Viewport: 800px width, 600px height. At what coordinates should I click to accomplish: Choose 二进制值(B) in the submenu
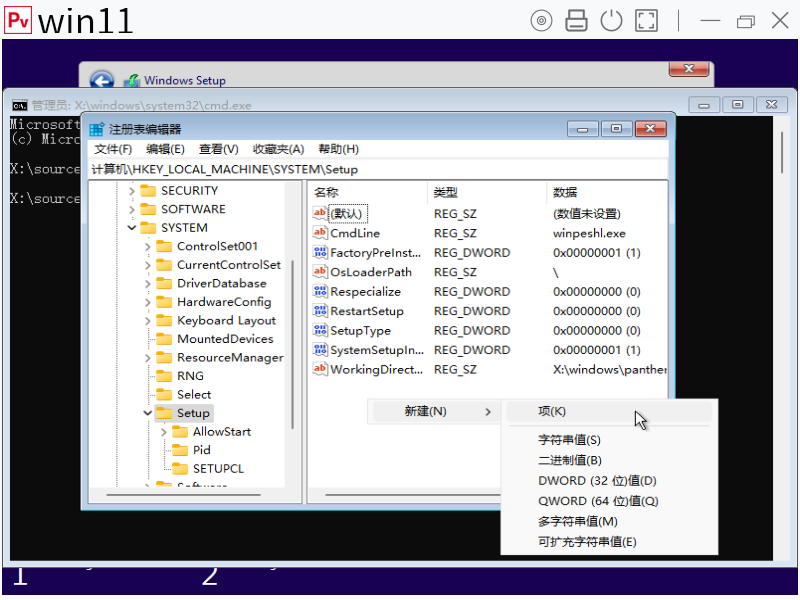pos(609,460)
